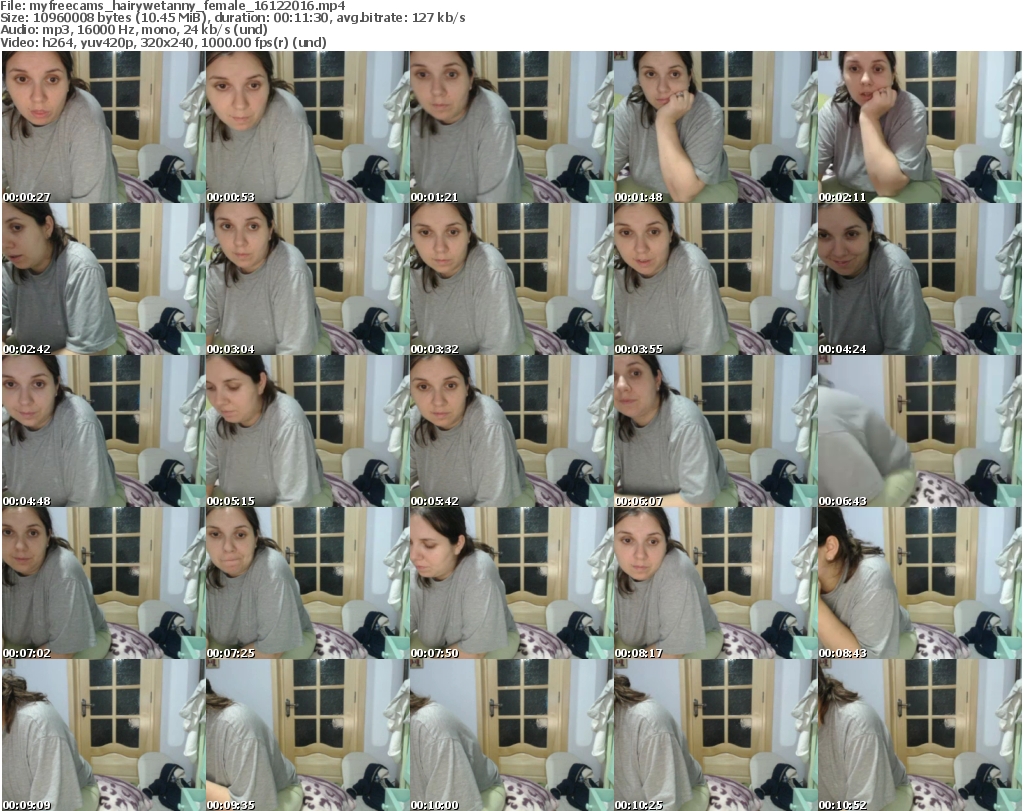Click the frame stamped 00:08:17
This screenshot has width=1024, height=811.
coord(715,583)
